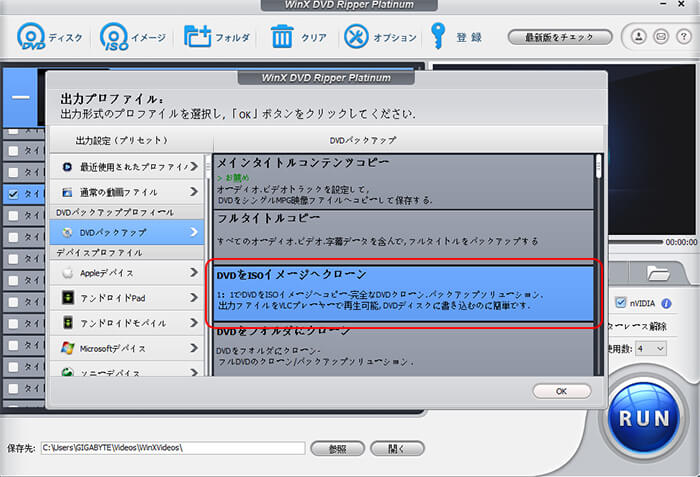
Task: Expand アンドロイドPad arrow
Action: click(x=194, y=297)
